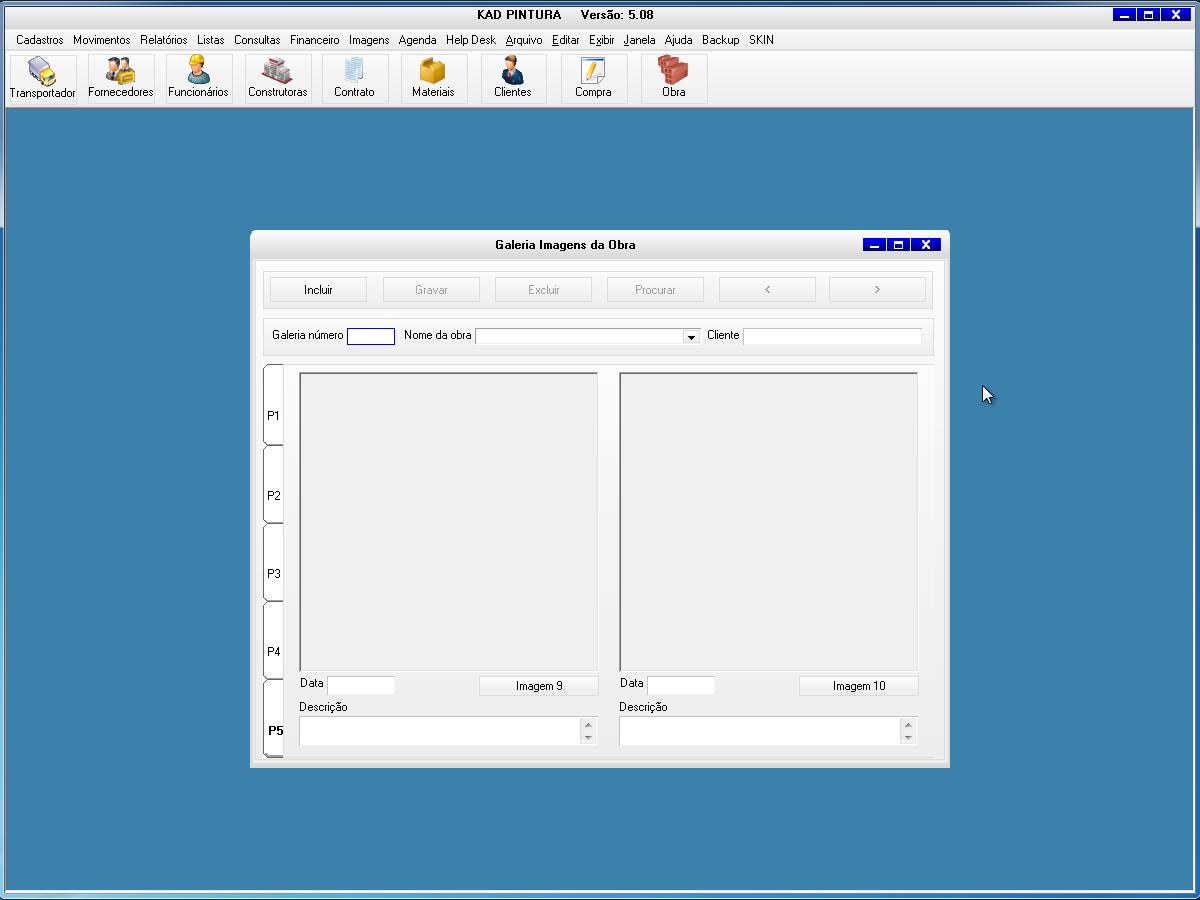This screenshot has height=900, width=1200.
Task: Open the Cadastros menu
Action: [40, 40]
